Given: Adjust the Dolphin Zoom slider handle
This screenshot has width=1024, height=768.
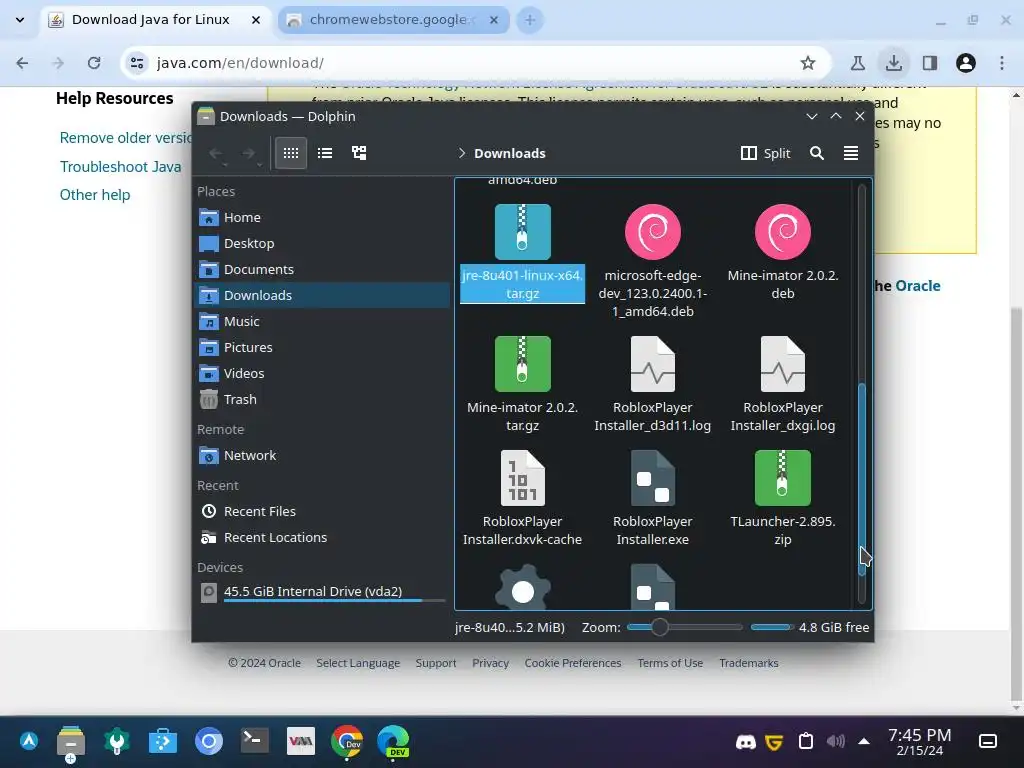Looking at the screenshot, I should click(660, 627).
